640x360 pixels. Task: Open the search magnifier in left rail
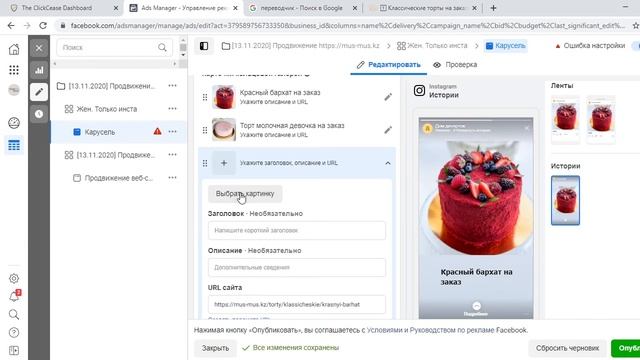pos(14,314)
